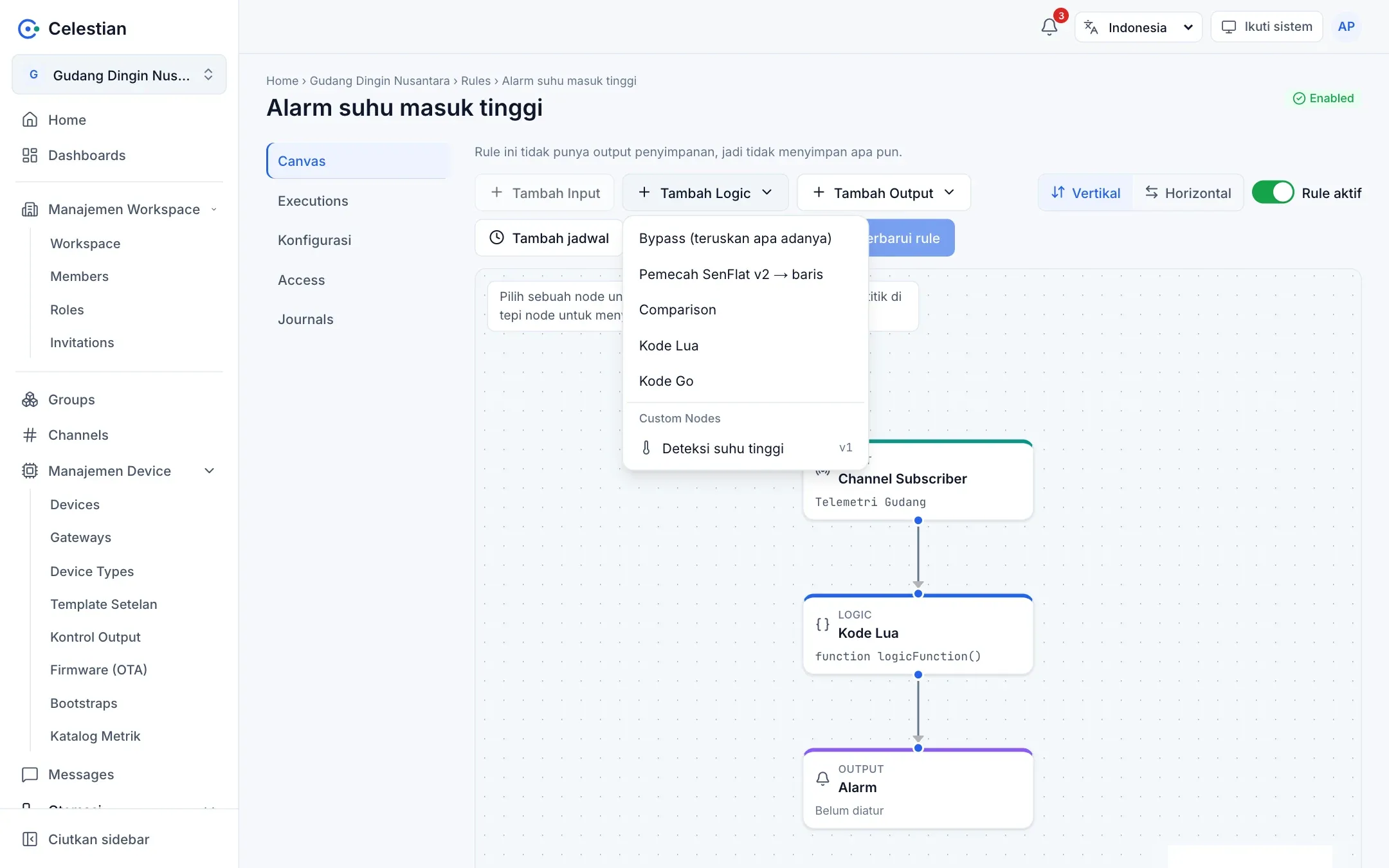Open Gudang Dingin Nusantara breadcrumb link
This screenshot has height=868, width=1389.
pyautogui.click(x=379, y=80)
